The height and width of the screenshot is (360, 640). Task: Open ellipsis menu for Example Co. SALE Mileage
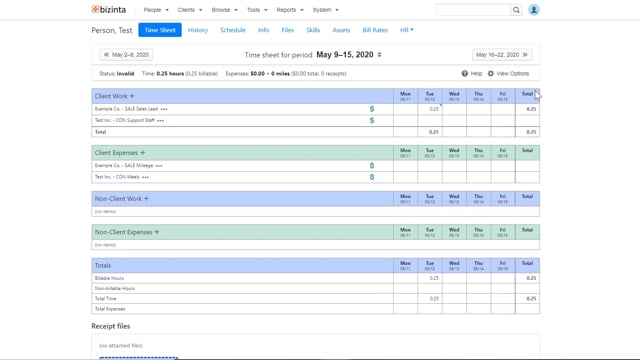(159, 166)
